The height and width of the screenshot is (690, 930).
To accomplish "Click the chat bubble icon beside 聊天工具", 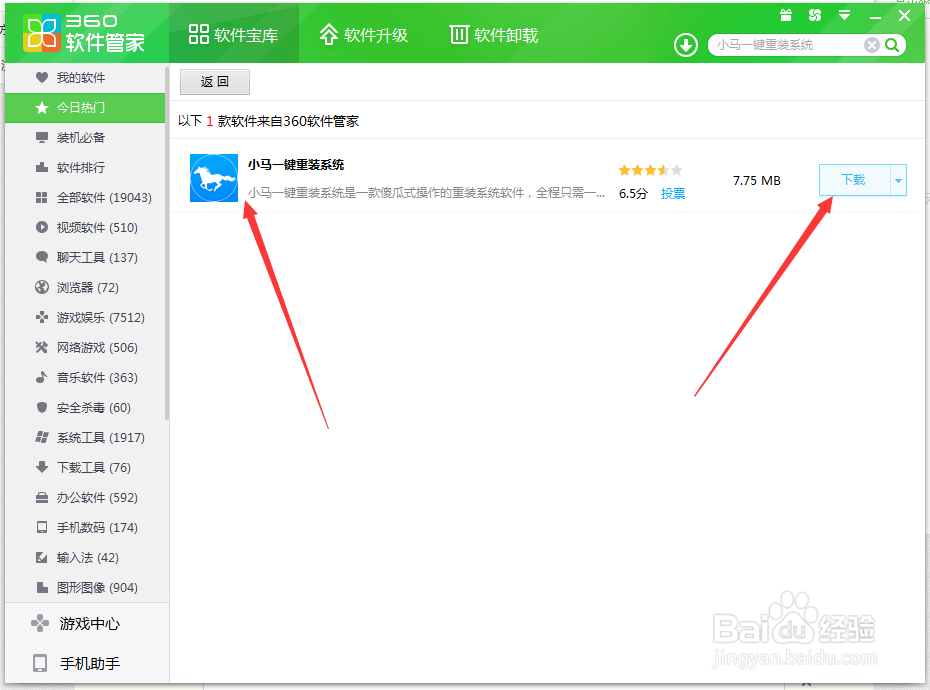I will (42, 257).
